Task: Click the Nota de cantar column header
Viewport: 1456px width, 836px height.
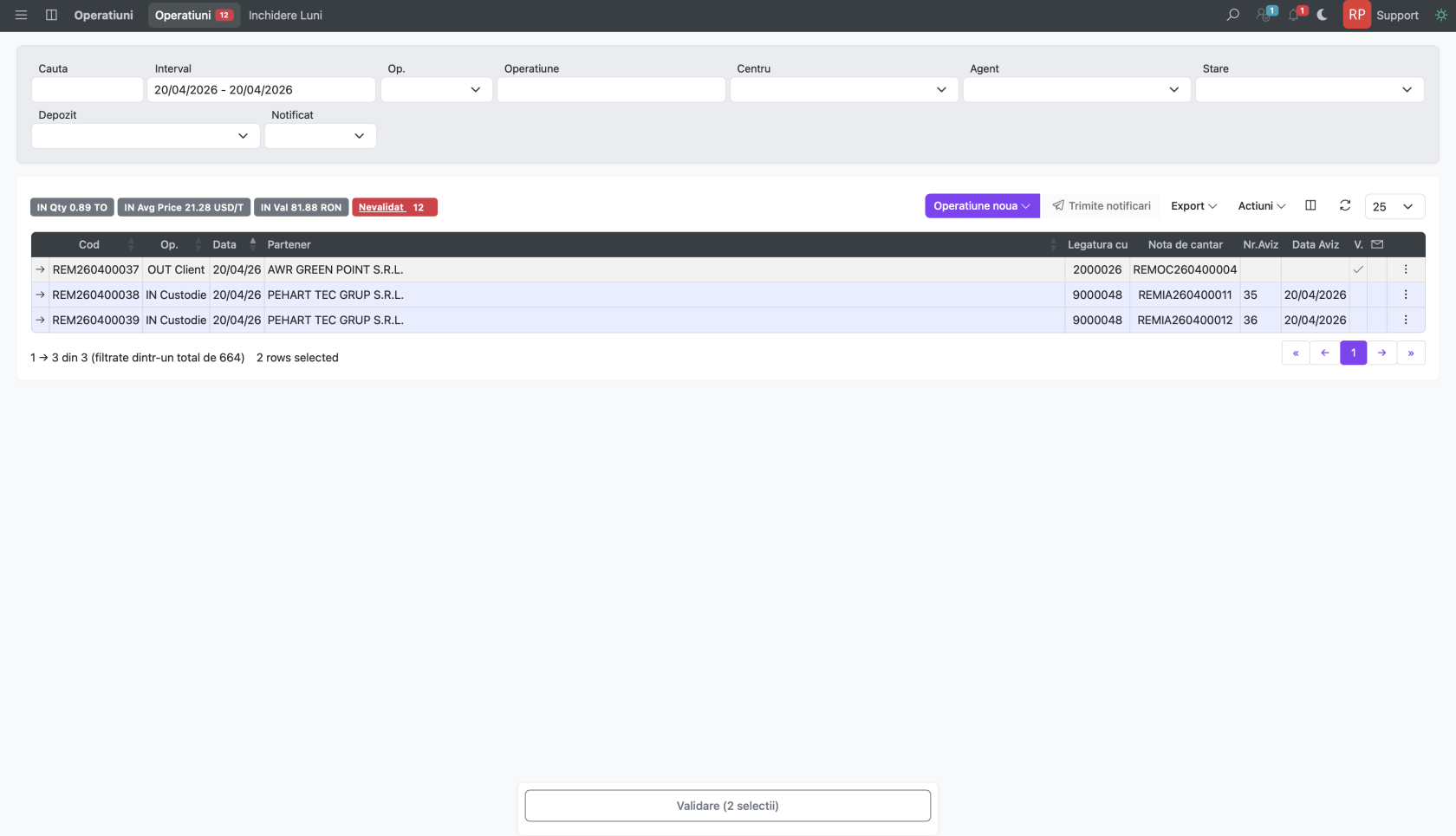Action: point(1185,244)
